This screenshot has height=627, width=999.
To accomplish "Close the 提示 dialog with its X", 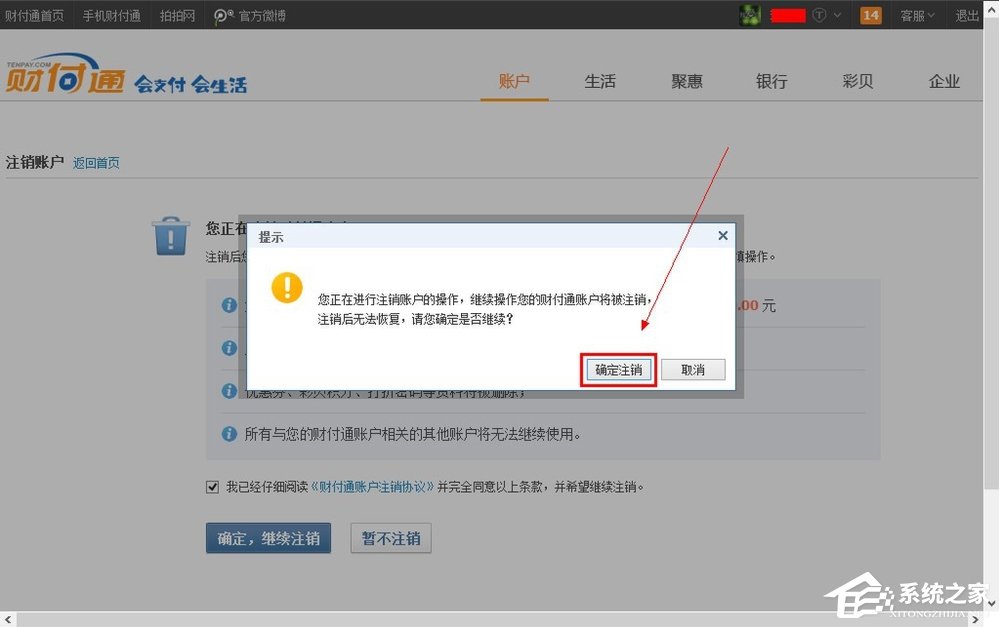I will (x=722, y=235).
